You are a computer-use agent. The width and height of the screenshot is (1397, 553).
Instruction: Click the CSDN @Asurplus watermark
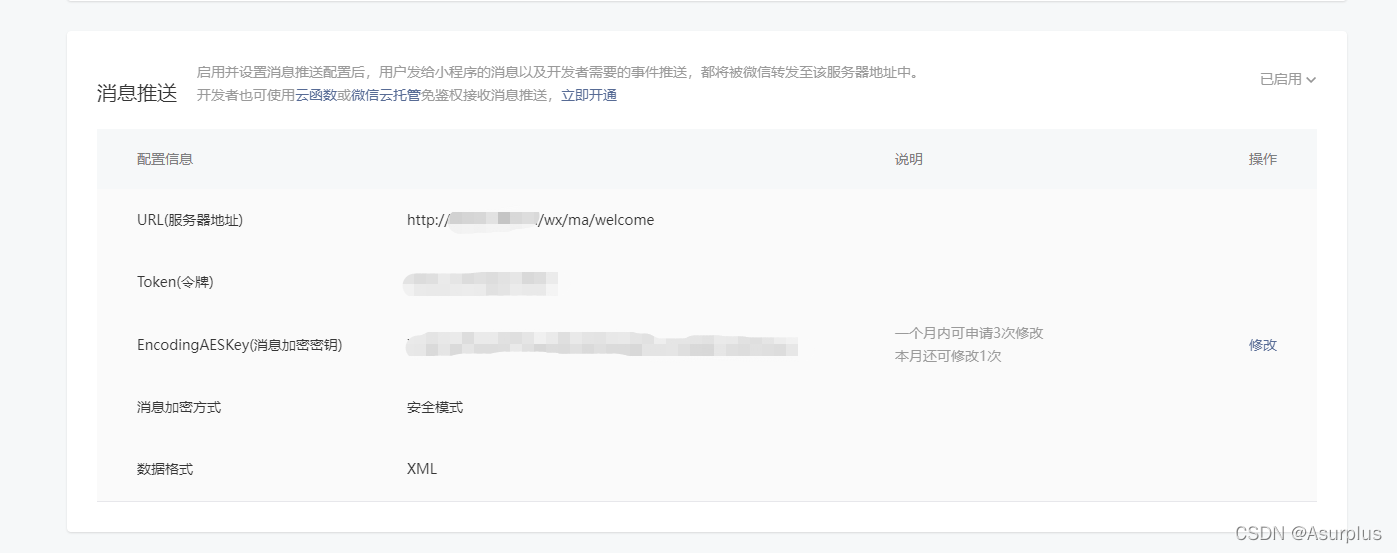click(1308, 533)
